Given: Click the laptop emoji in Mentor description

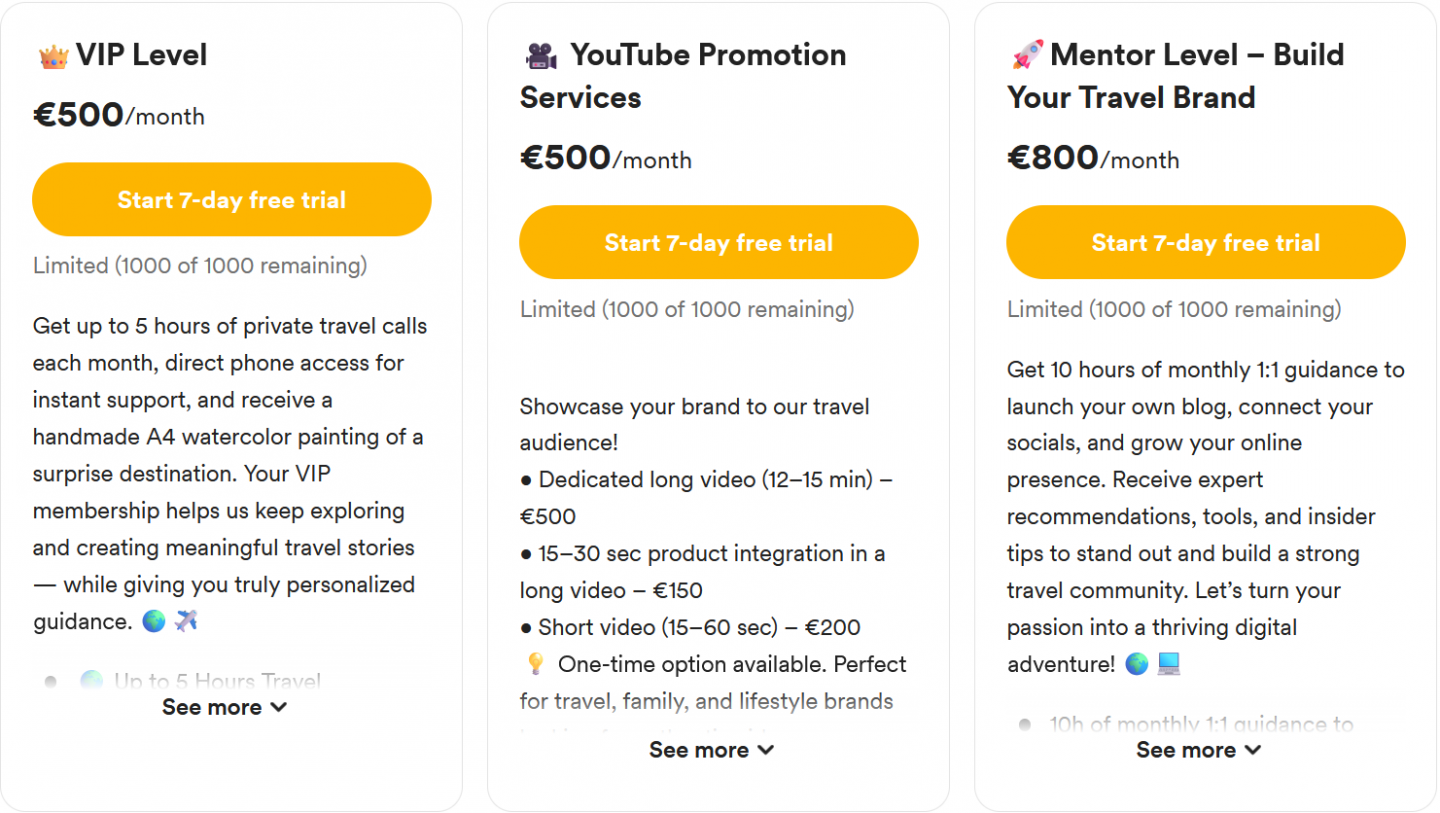Looking at the screenshot, I should click(1169, 665).
